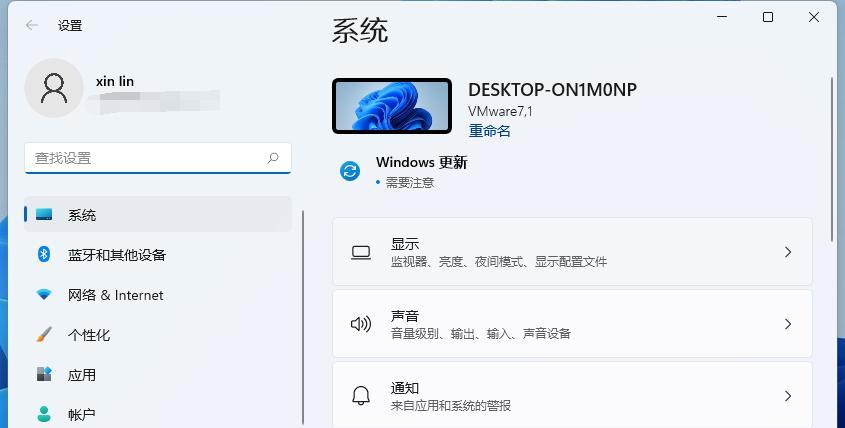This screenshot has height=428, width=845.
Task: Open the xin lin profile avatar
Action: point(54,88)
